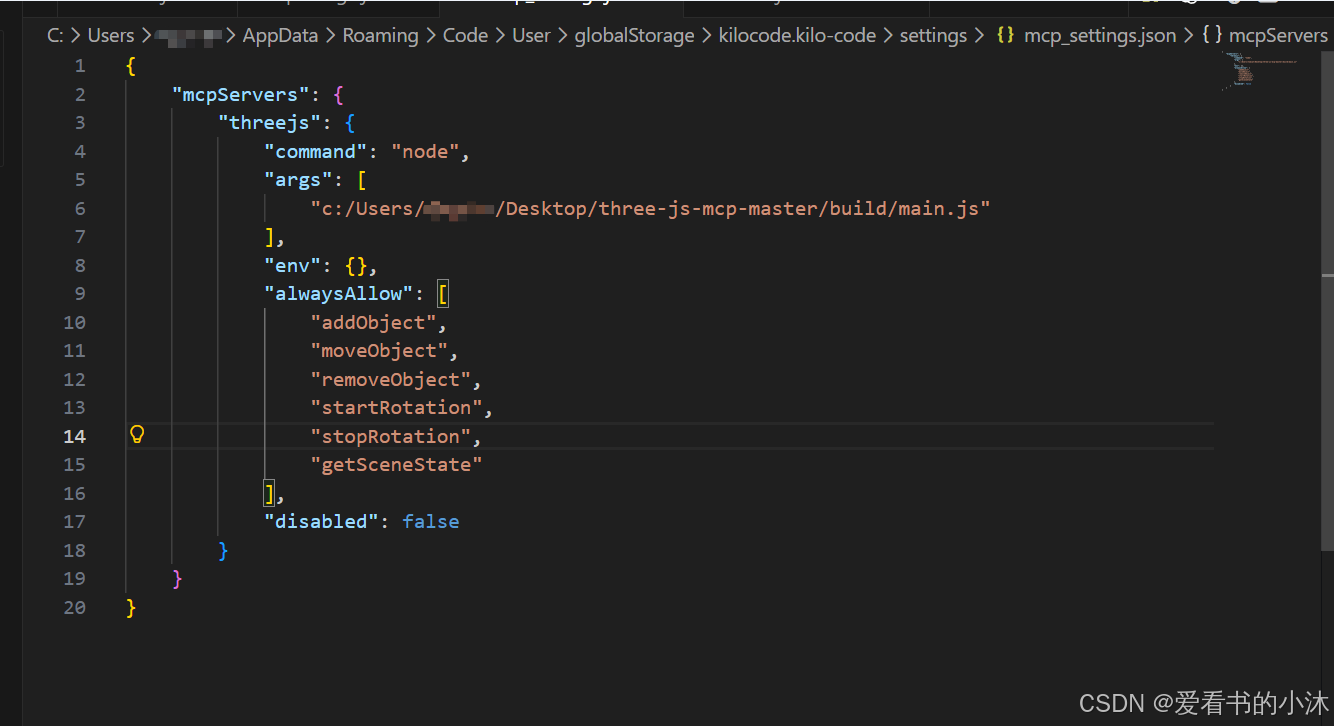Viewport: 1334px width, 726px height.
Task: Select the 'mcp_settings.json' breadcrumb label
Action: [1100, 35]
